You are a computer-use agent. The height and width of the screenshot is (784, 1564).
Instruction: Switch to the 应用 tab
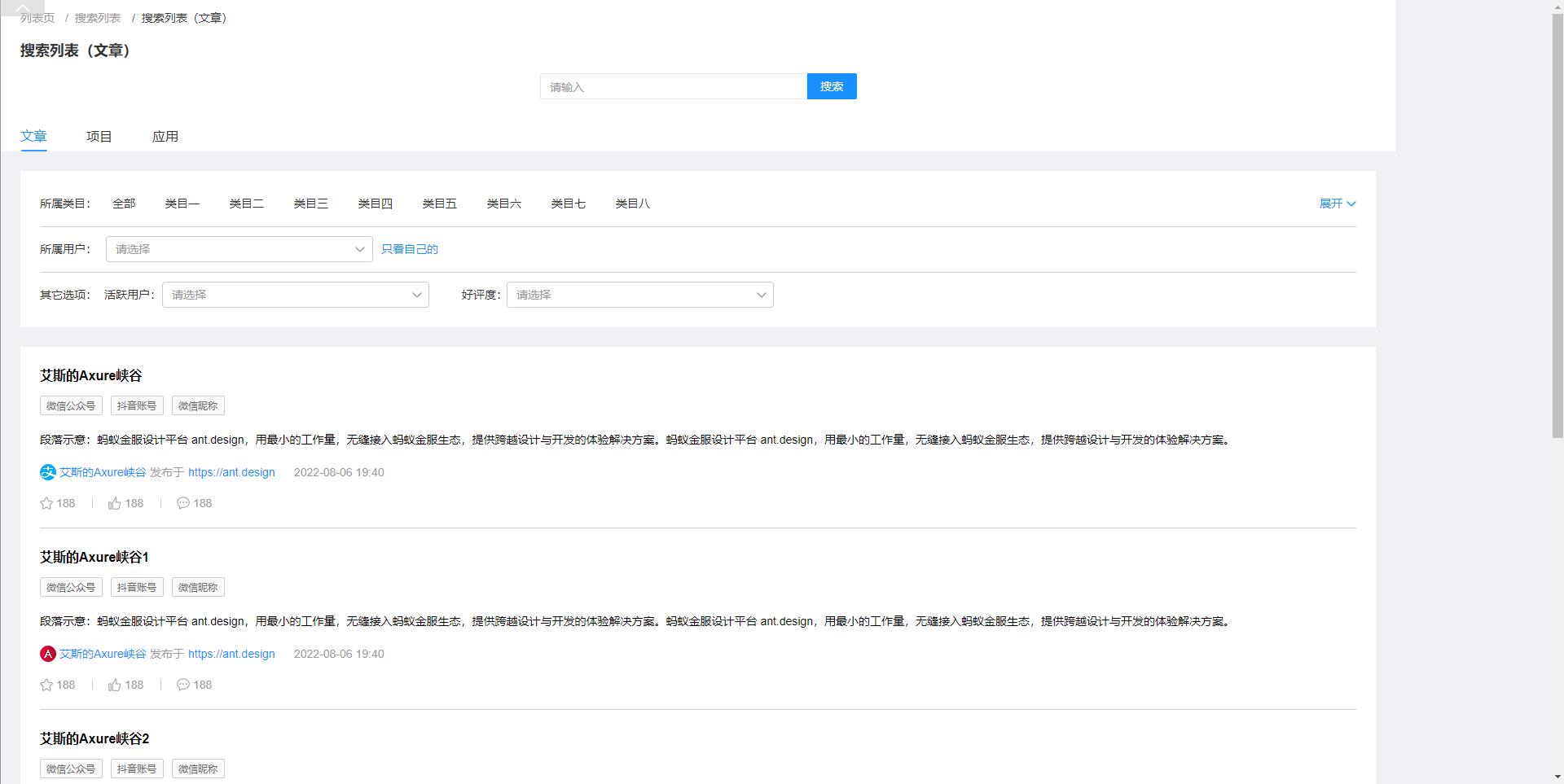(x=165, y=136)
